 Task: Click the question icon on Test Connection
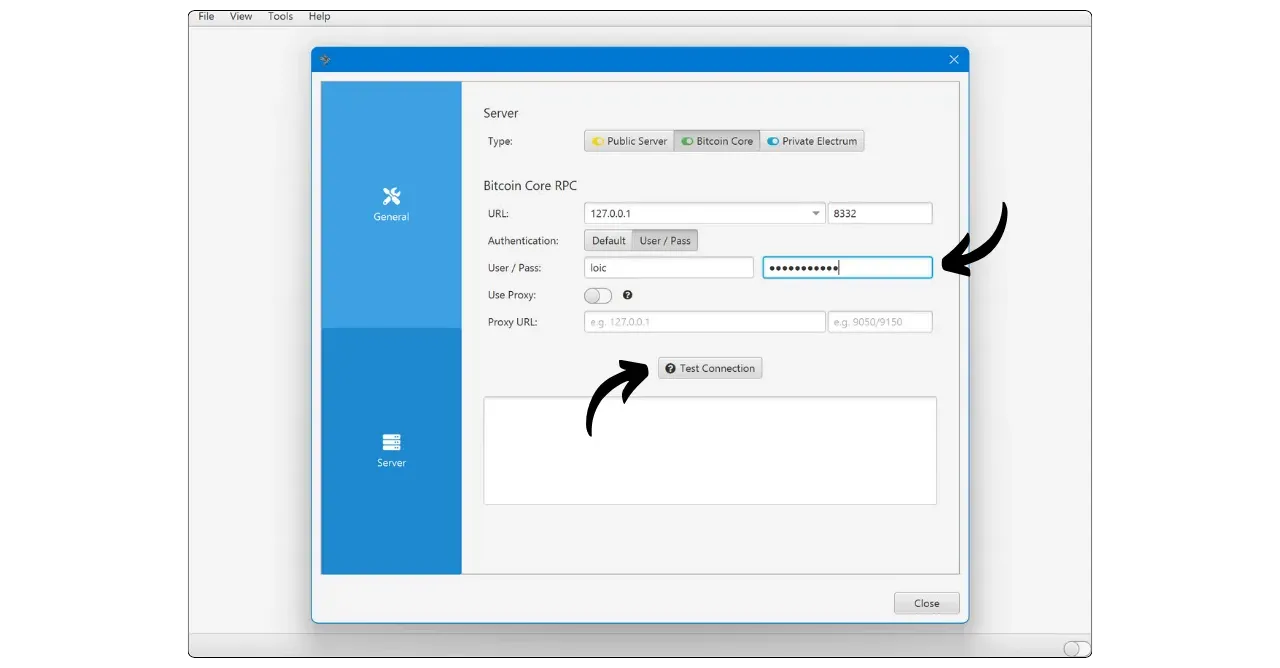670,369
